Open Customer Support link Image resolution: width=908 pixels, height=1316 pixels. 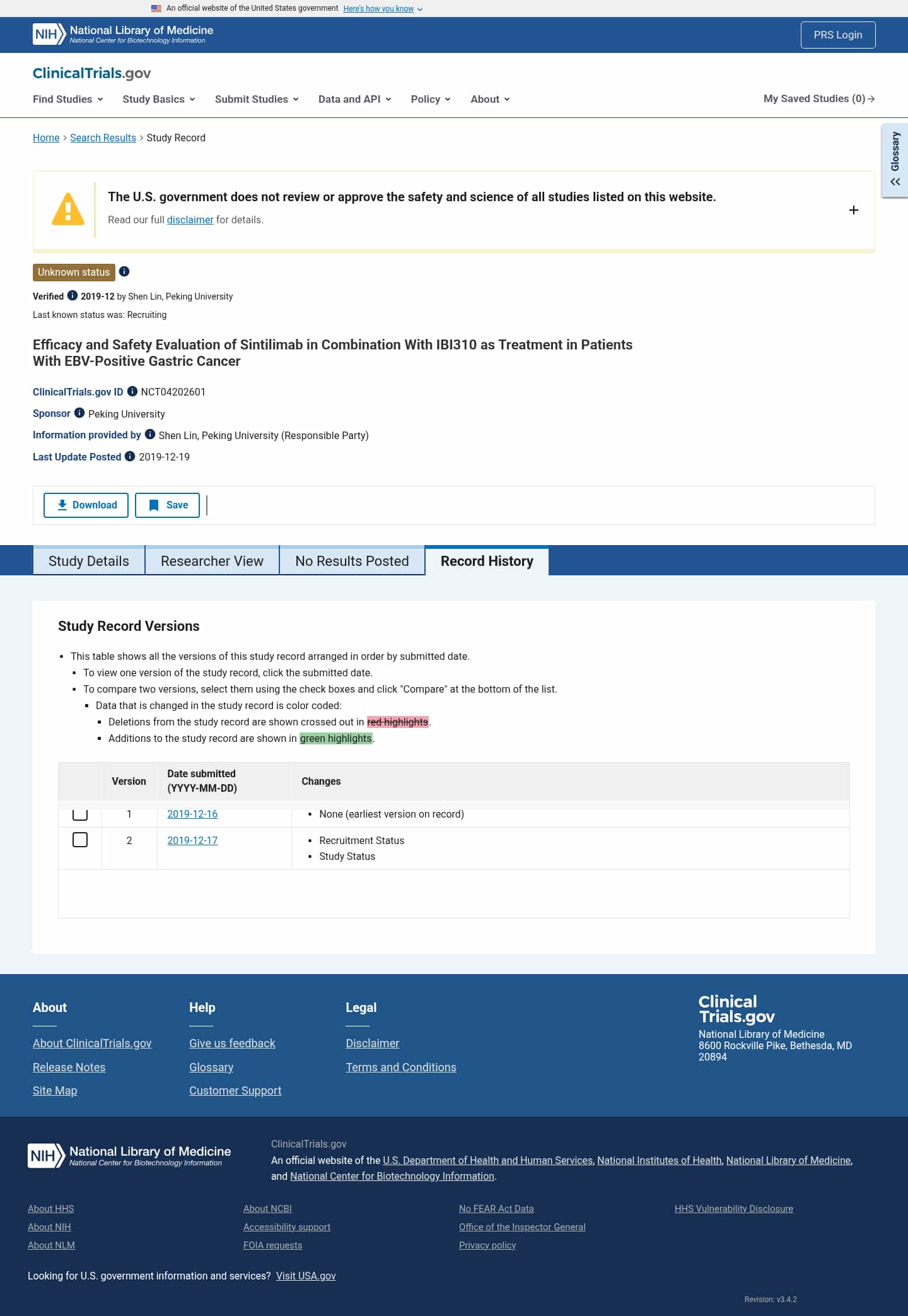tap(235, 1090)
